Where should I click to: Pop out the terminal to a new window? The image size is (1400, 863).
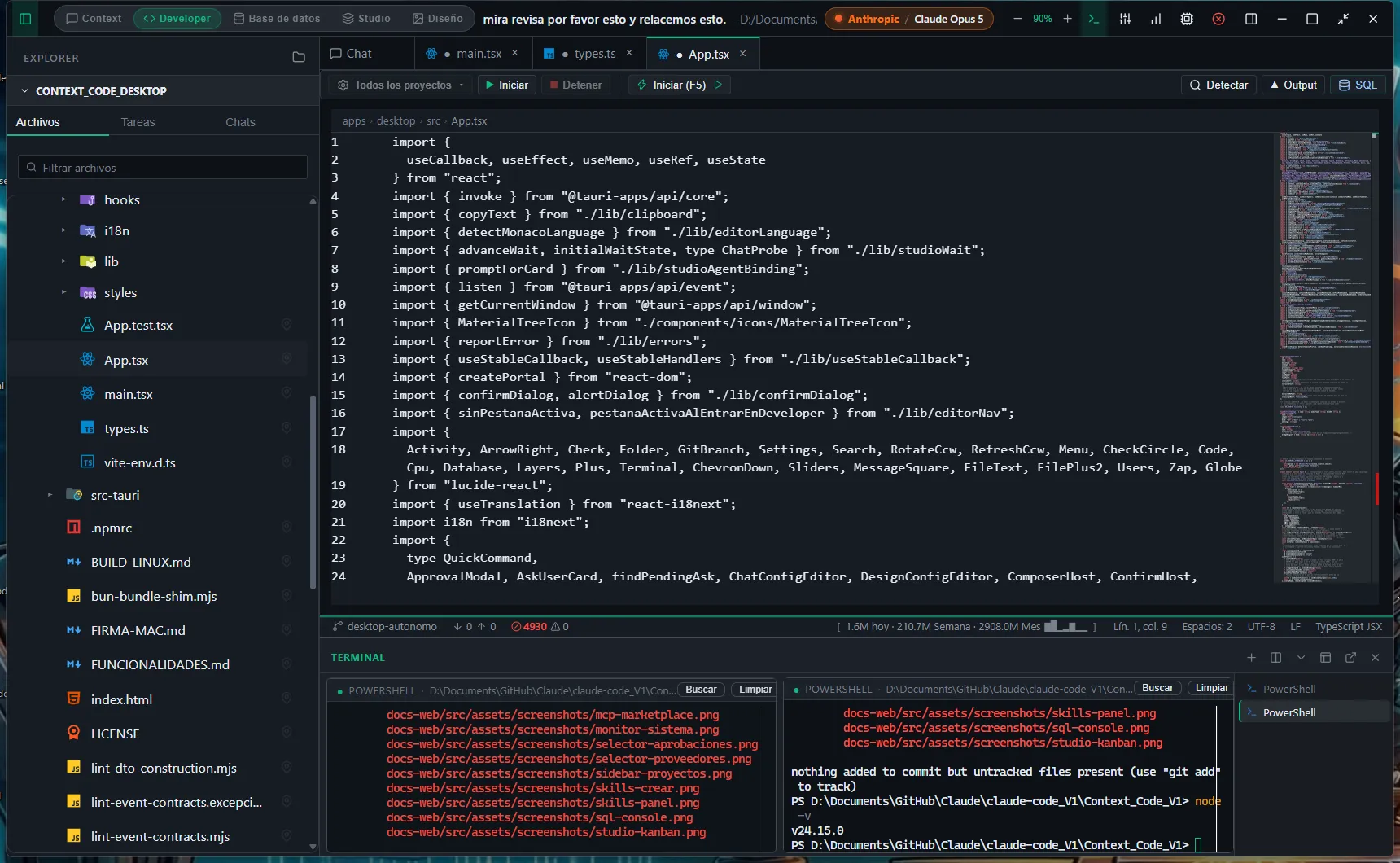(1350, 657)
